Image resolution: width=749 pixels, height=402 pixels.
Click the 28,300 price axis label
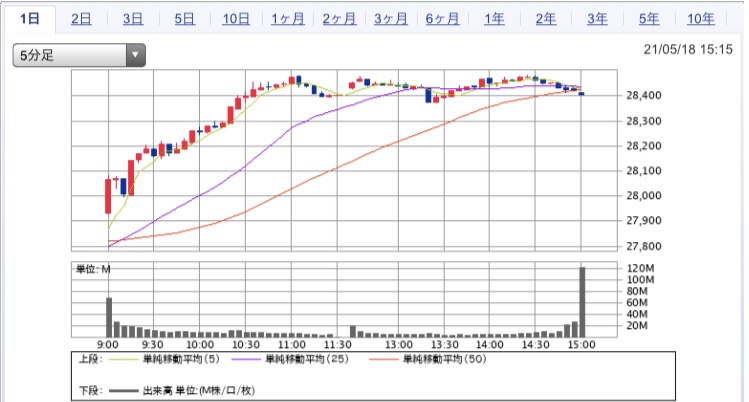(x=644, y=121)
